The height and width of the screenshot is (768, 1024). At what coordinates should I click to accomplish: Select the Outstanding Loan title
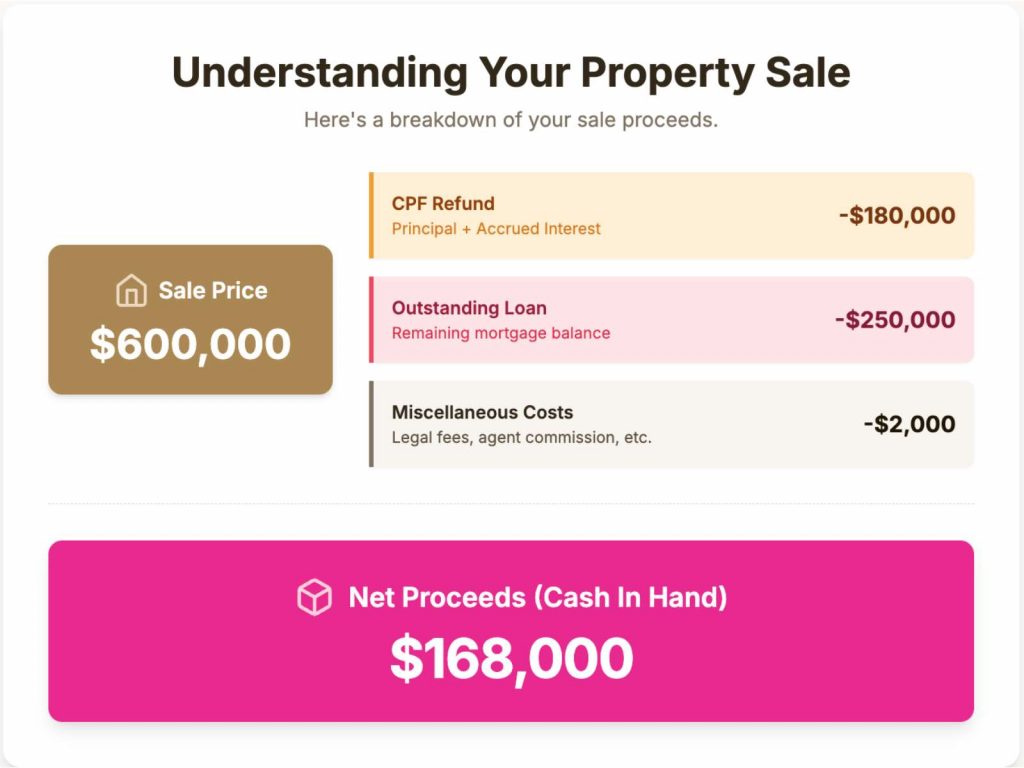(469, 308)
